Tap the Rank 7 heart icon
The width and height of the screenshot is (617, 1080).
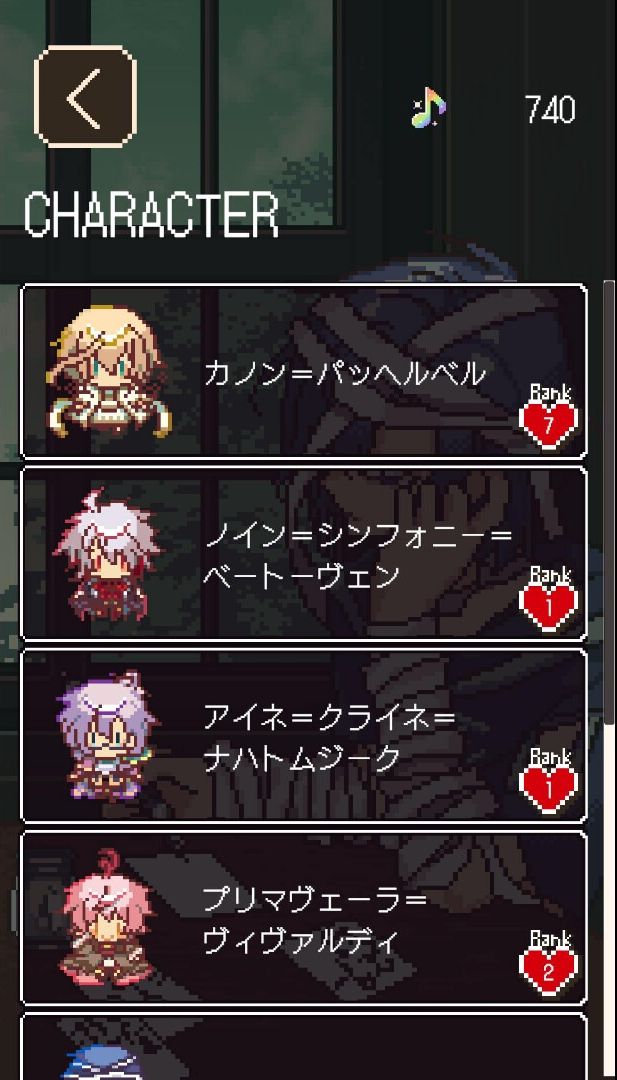pos(549,425)
